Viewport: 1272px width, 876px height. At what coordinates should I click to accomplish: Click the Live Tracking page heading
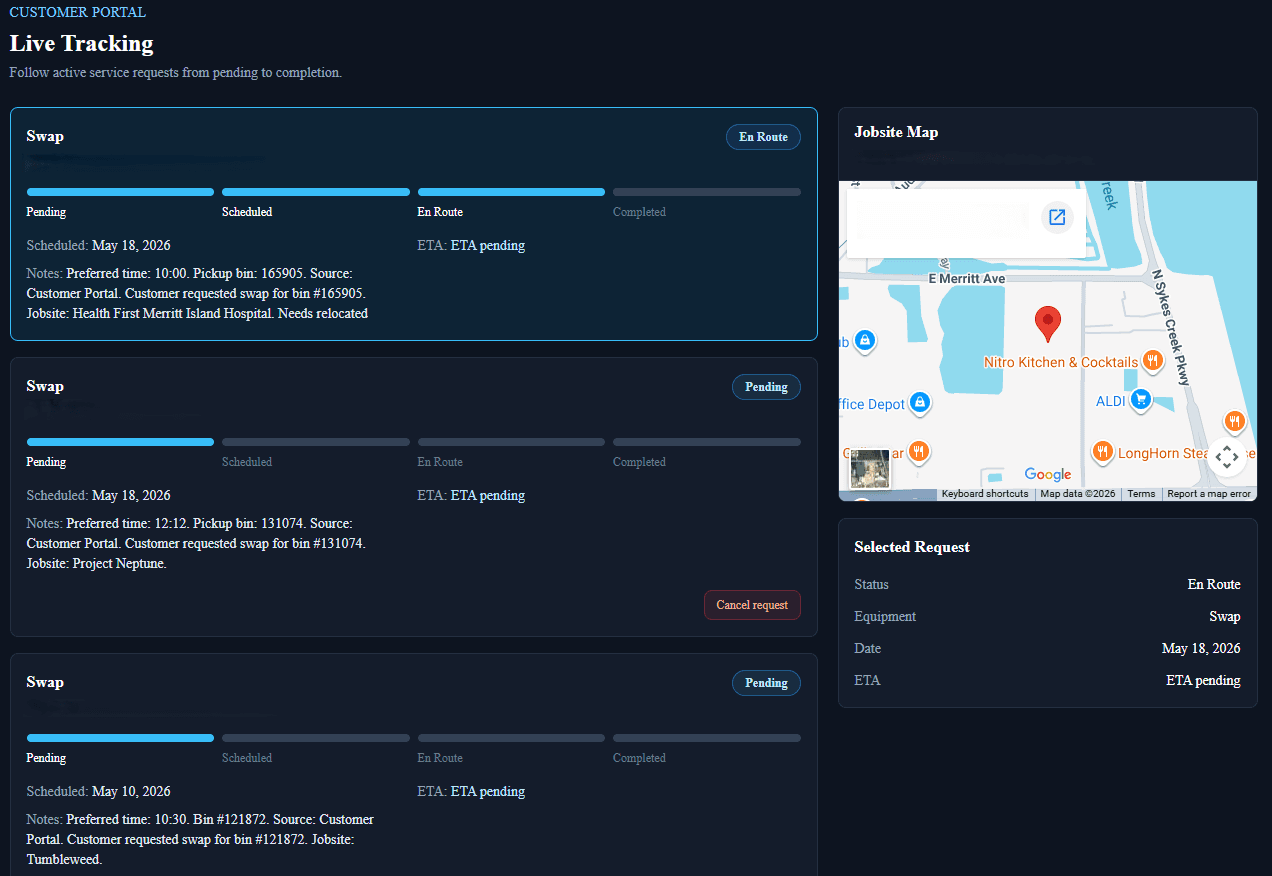(82, 43)
